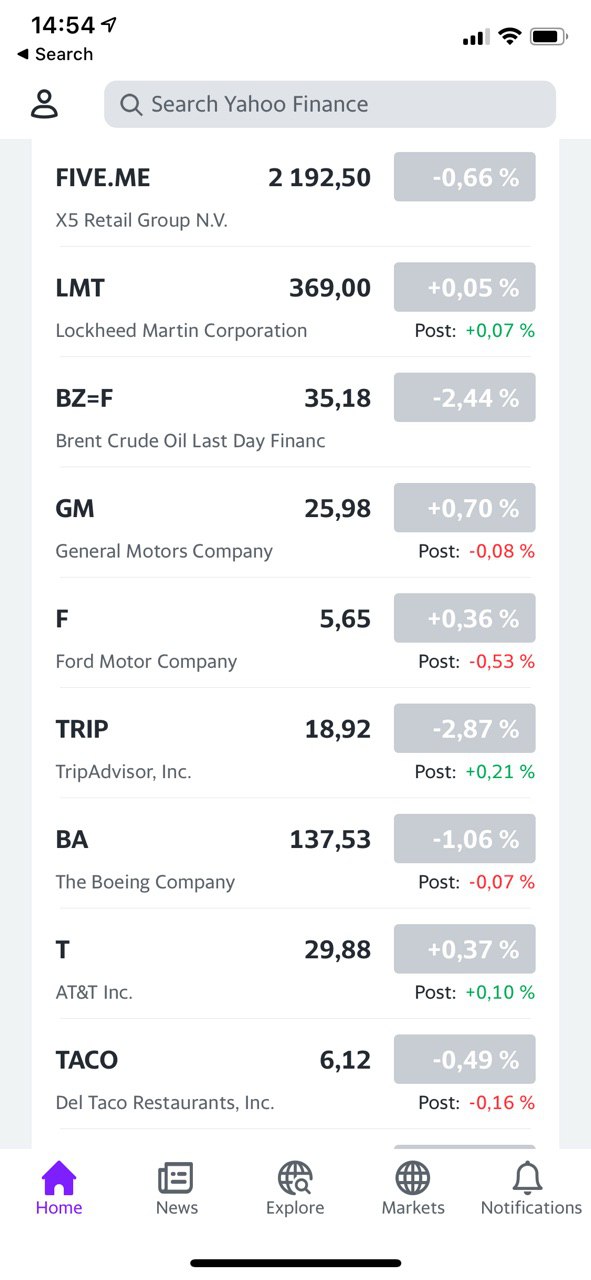Open Del Taco Restaurants quote row

295,1079
